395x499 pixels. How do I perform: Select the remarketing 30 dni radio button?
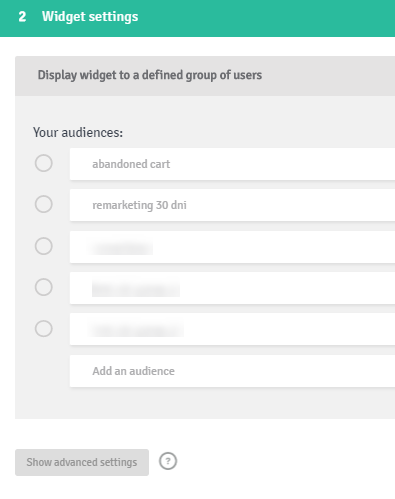point(44,204)
